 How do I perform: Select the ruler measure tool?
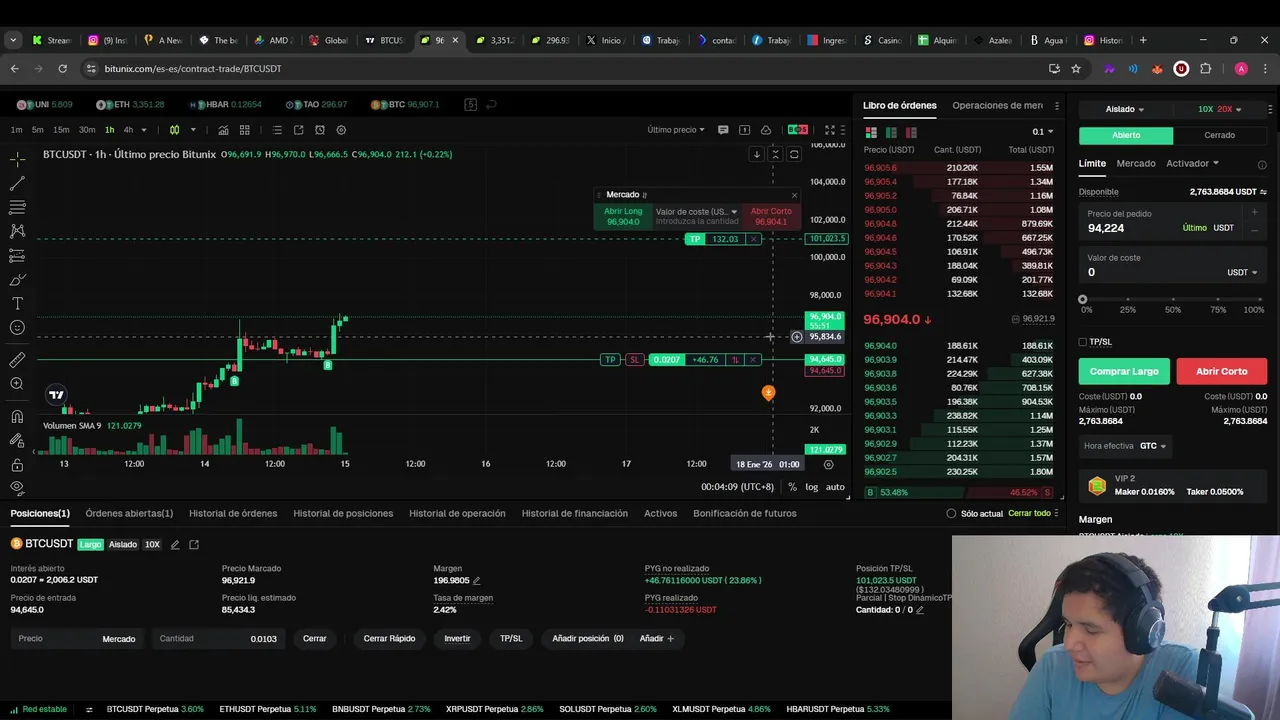point(17,360)
